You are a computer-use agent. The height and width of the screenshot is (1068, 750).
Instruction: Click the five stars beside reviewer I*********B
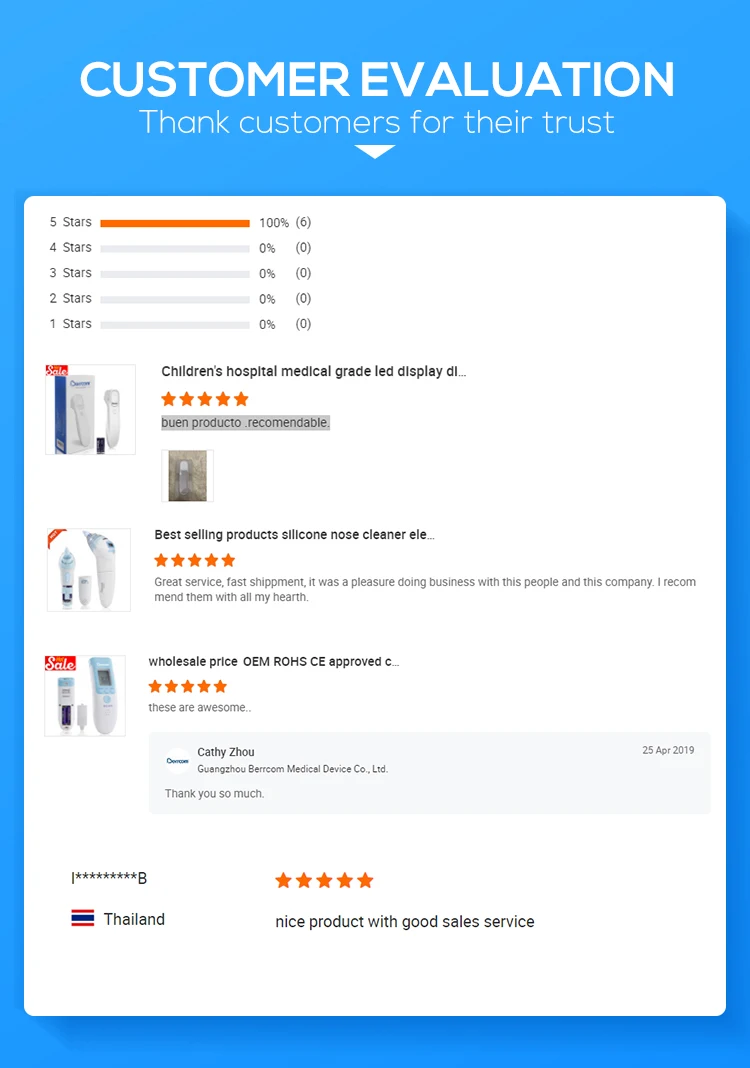point(324,880)
